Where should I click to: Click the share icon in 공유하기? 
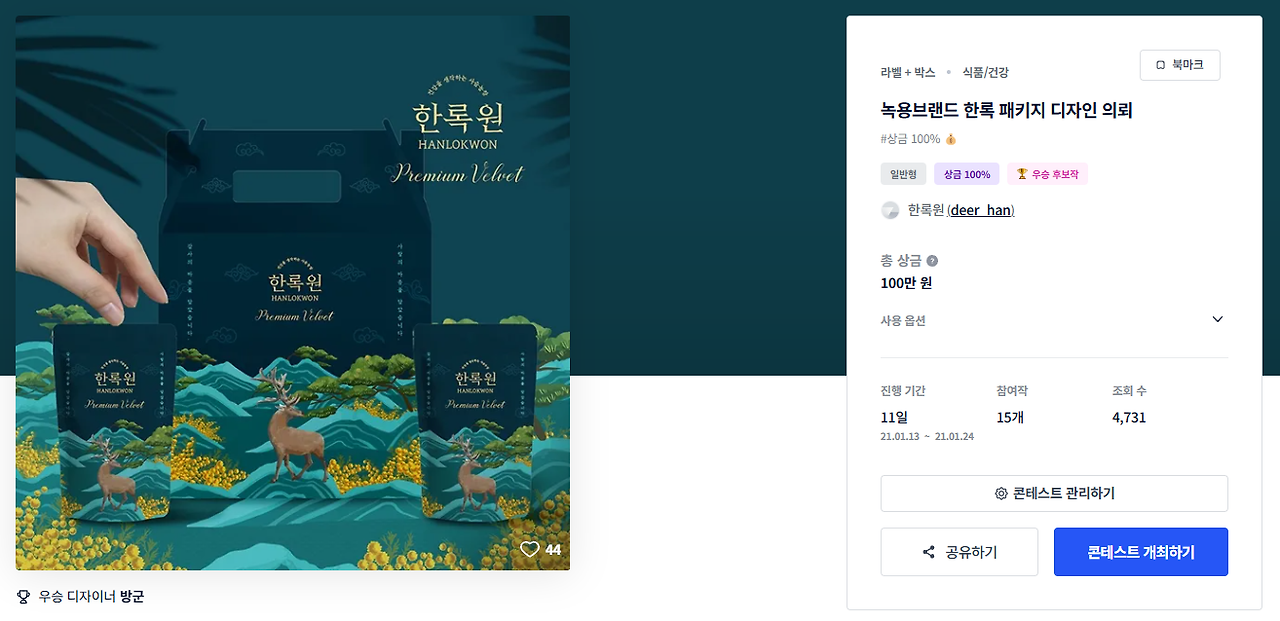[929, 552]
